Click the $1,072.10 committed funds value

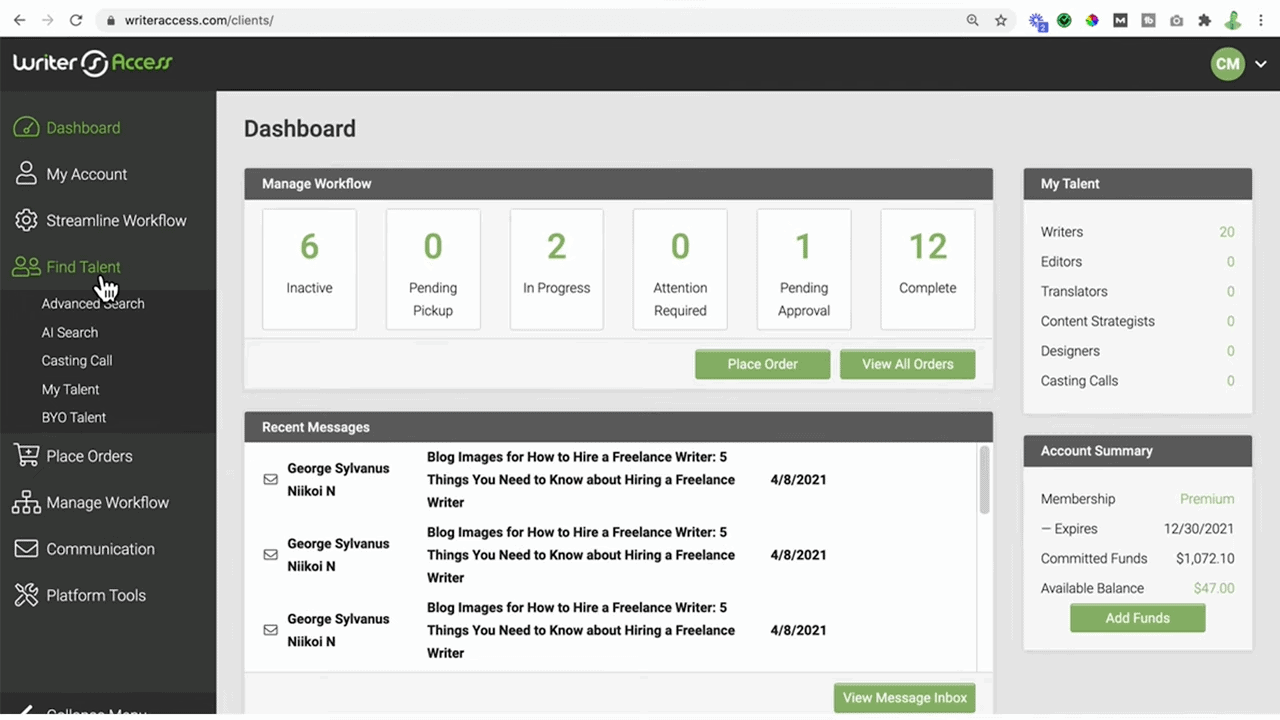point(1205,559)
